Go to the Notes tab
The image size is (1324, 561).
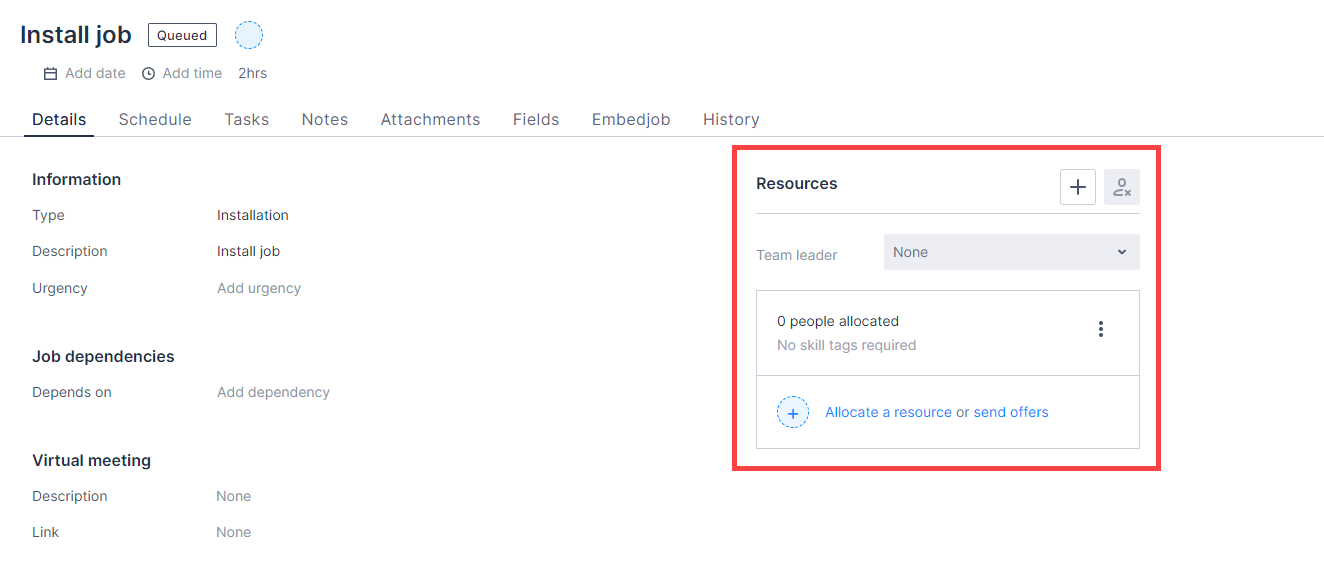[x=325, y=119]
